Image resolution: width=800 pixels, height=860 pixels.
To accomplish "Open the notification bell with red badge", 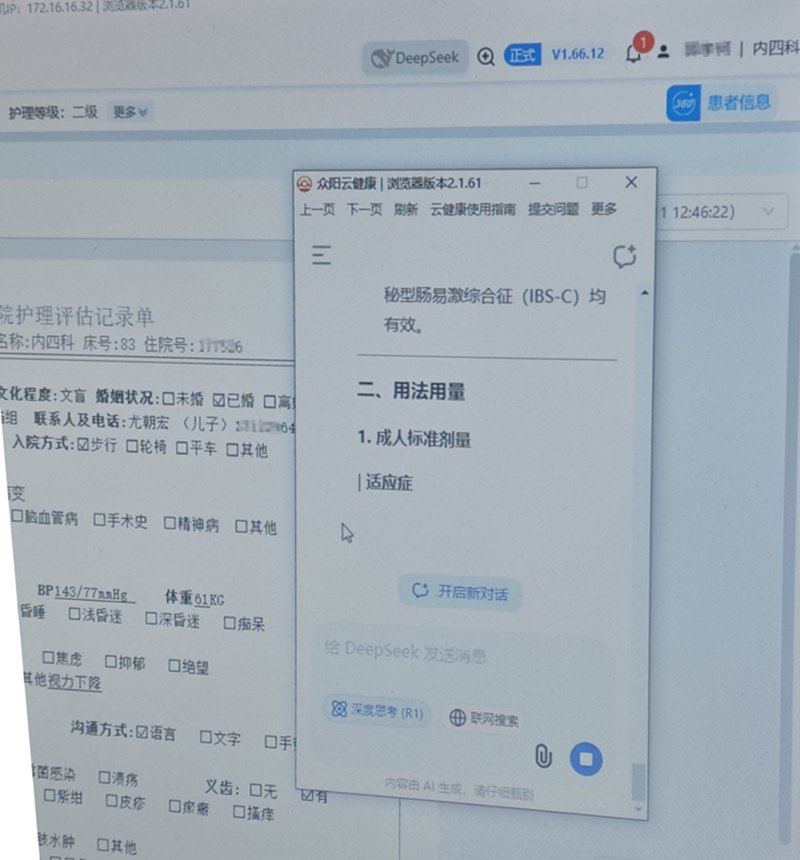I will tap(633, 54).
